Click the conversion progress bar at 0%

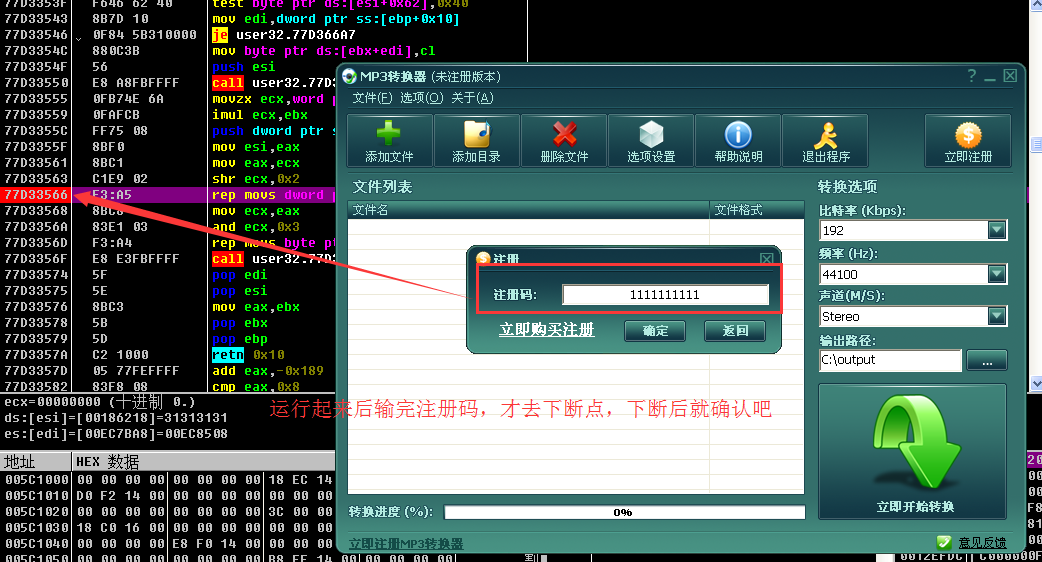pyautogui.click(x=624, y=512)
